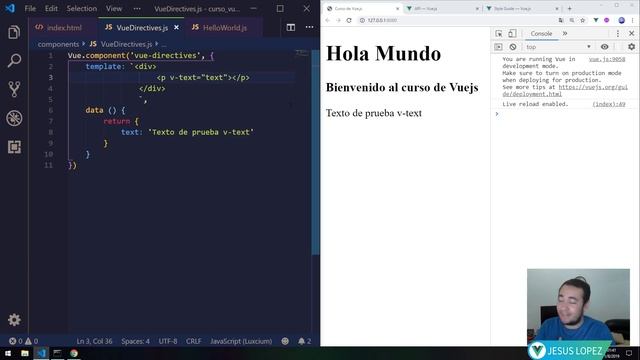Open the Source Control view
Image resolution: width=640 pixels, height=360 pixels.
pyautogui.click(x=14, y=89)
